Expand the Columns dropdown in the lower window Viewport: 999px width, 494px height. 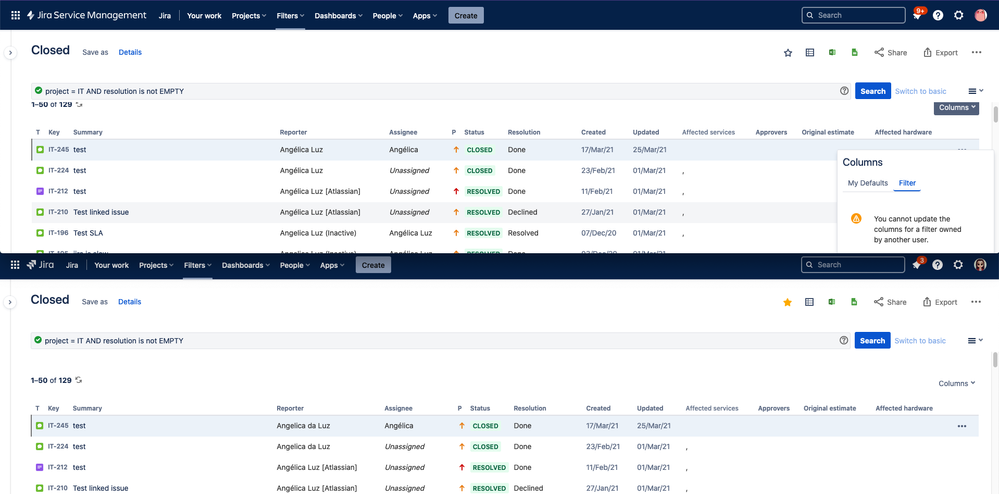pyautogui.click(x=956, y=383)
